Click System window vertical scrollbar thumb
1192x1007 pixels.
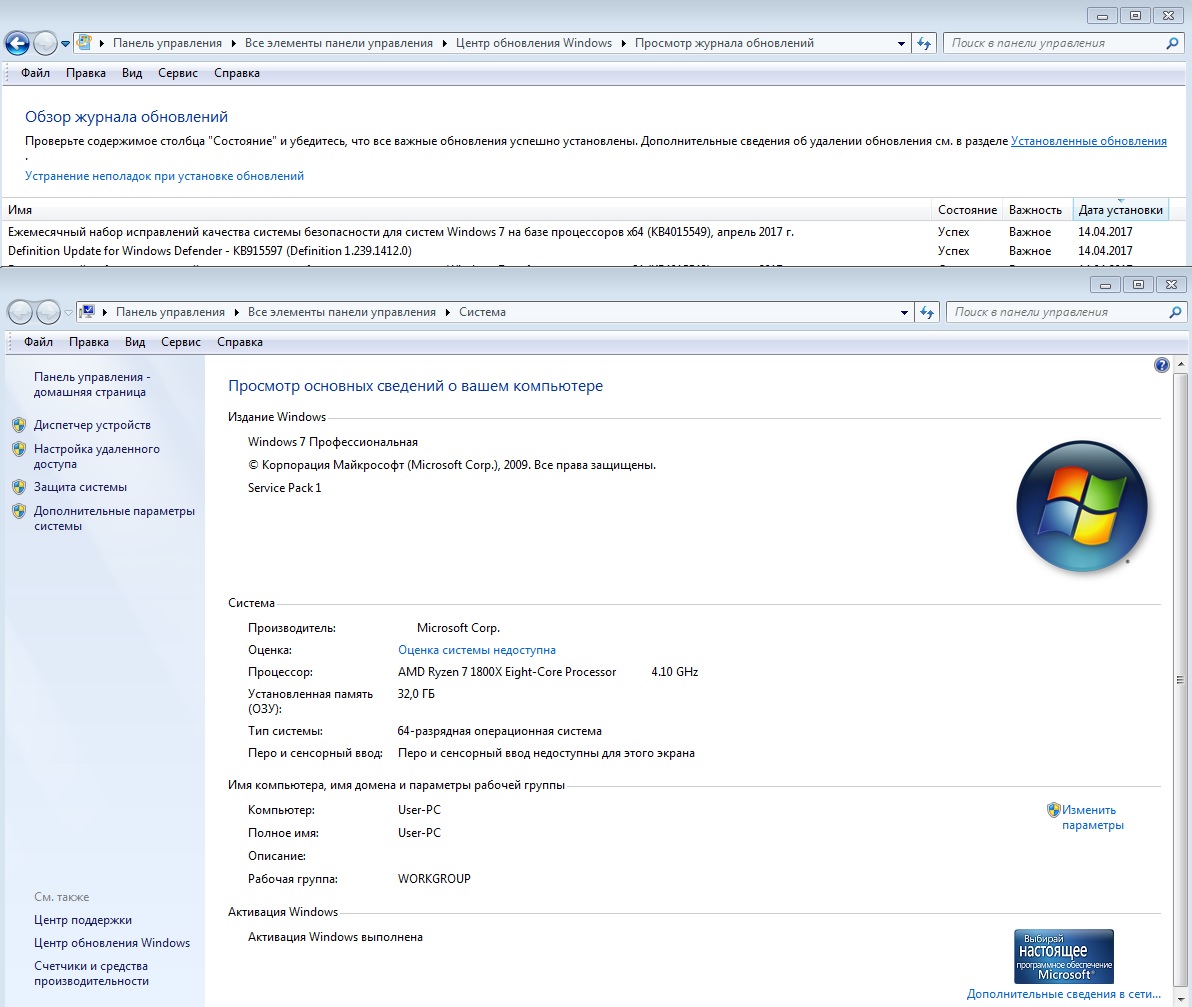pos(1181,679)
